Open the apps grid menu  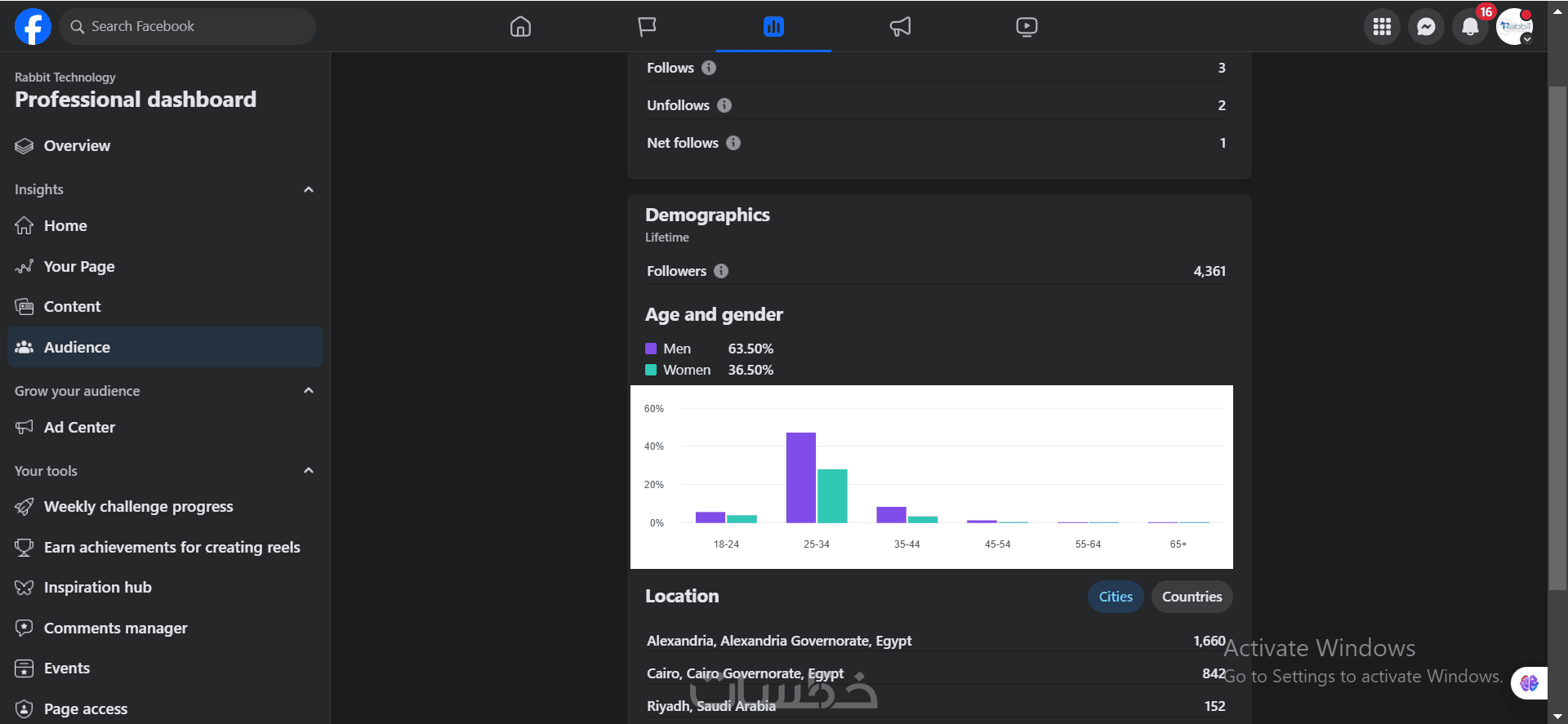1382,27
